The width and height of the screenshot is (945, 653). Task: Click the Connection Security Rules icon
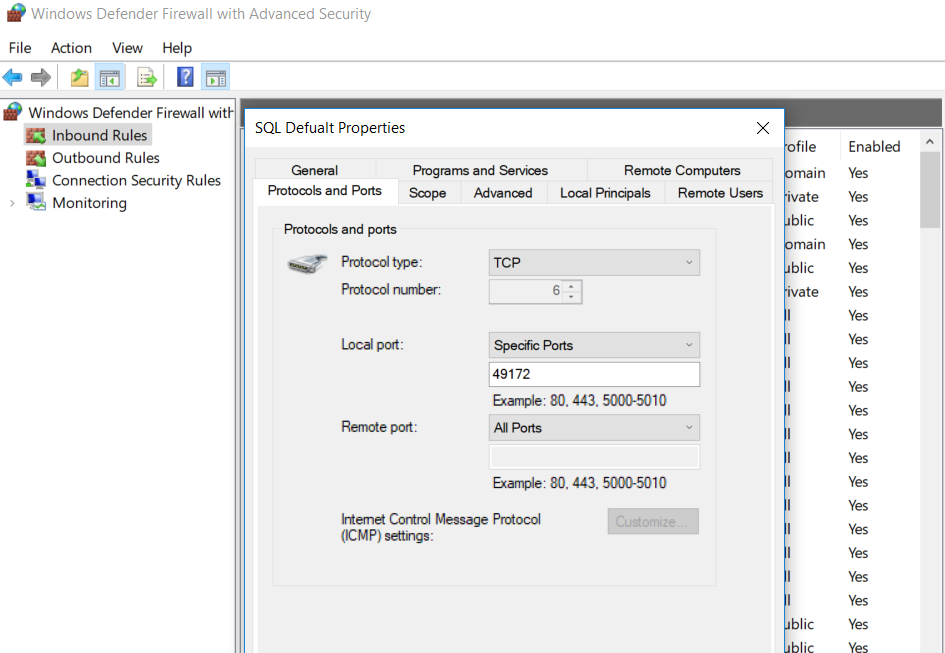click(x=36, y=180)
